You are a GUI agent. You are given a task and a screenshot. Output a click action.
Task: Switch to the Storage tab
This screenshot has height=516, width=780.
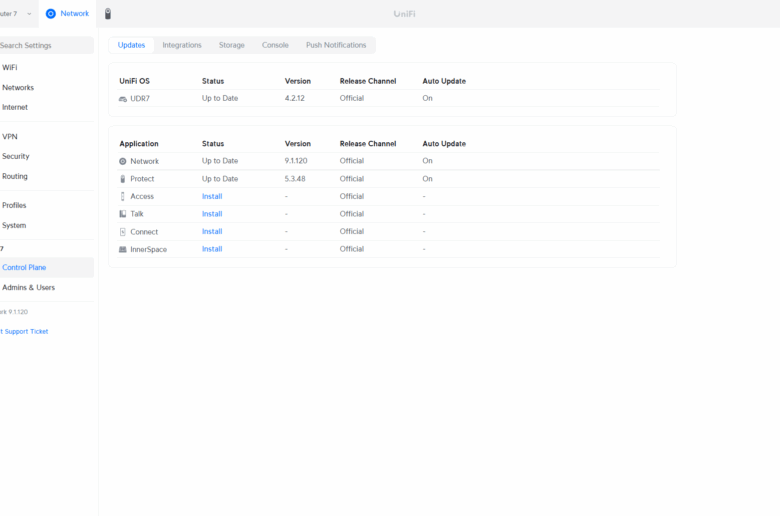pyautogui.click(x=232, y=45)
